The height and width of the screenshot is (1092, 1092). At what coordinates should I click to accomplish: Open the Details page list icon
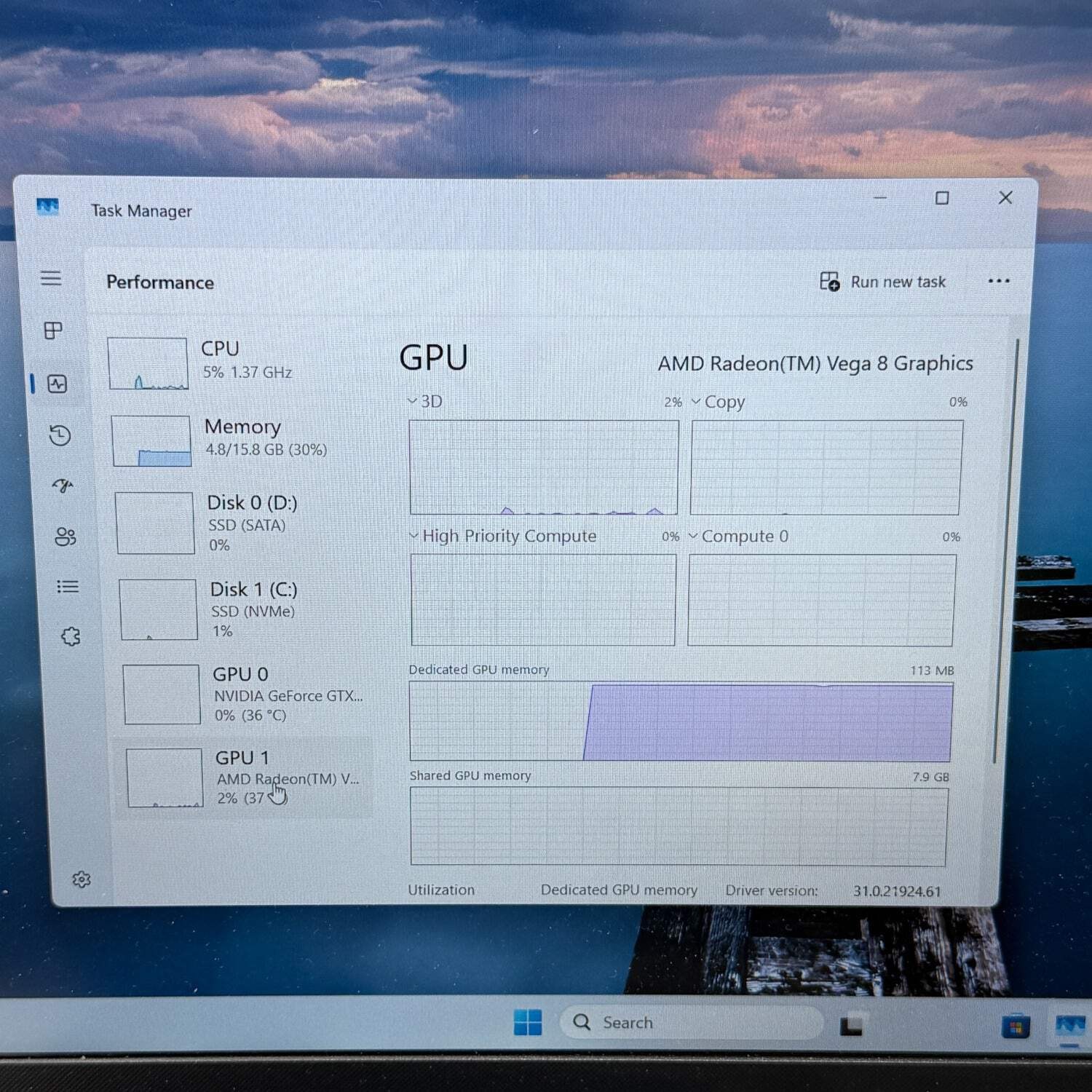click(68, 586)
